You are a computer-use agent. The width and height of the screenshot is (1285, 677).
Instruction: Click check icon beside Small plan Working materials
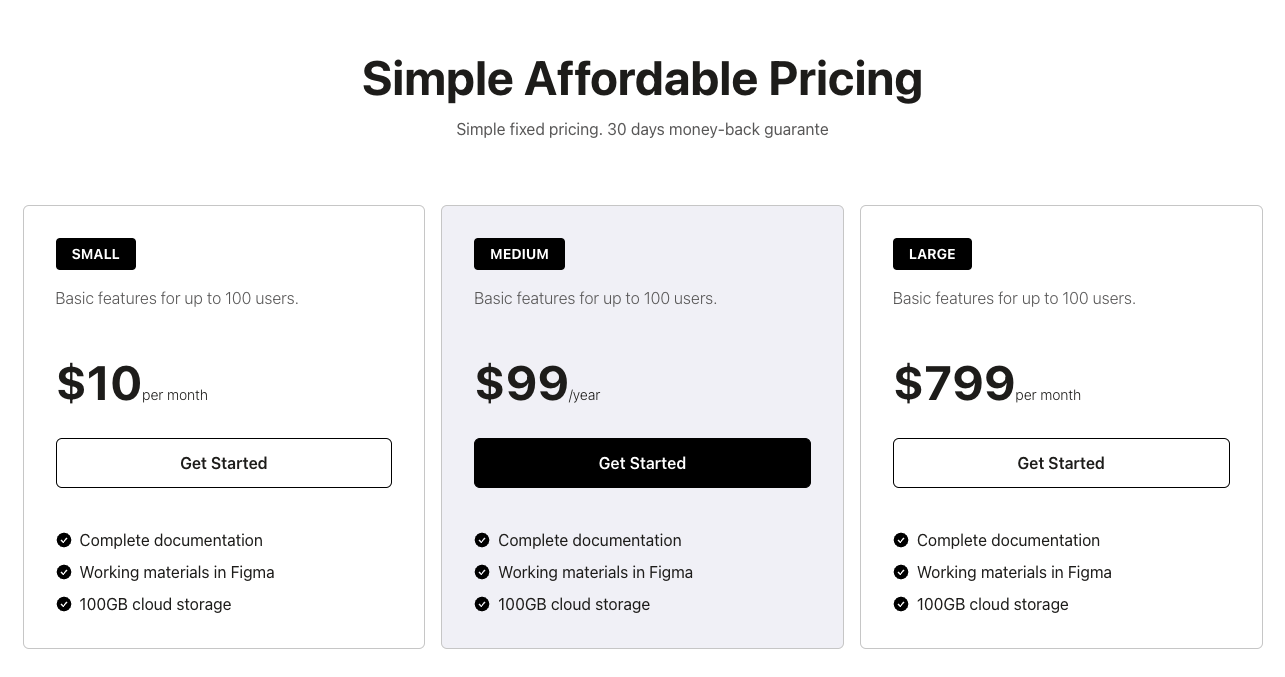64,572
